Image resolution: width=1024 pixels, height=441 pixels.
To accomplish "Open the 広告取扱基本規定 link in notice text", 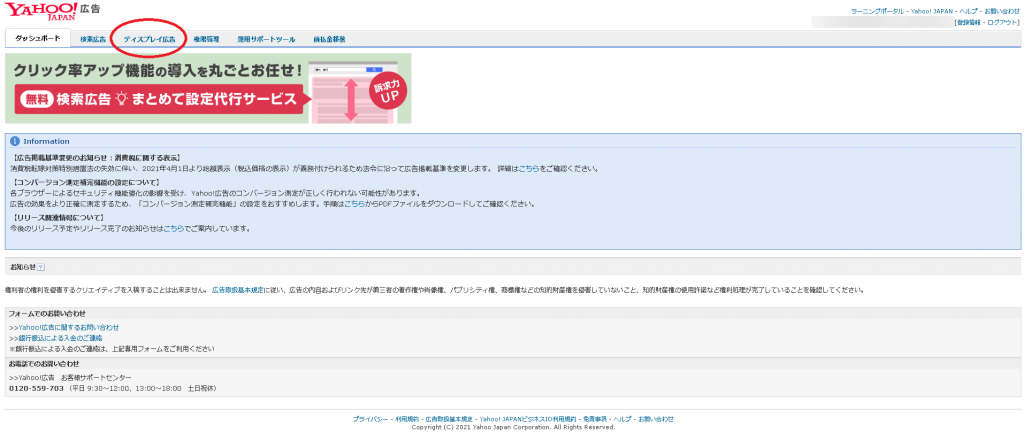I will pyautogui.click(x=238, y=289).
